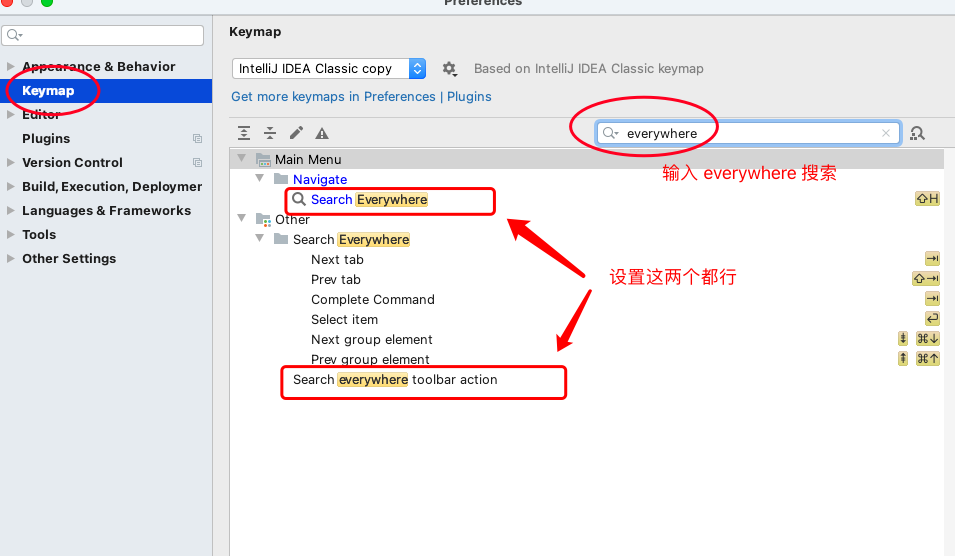Open Get more keymaps in Preferences | Plugins link
The width and height of the screenshot is (955, 556).
361,97
